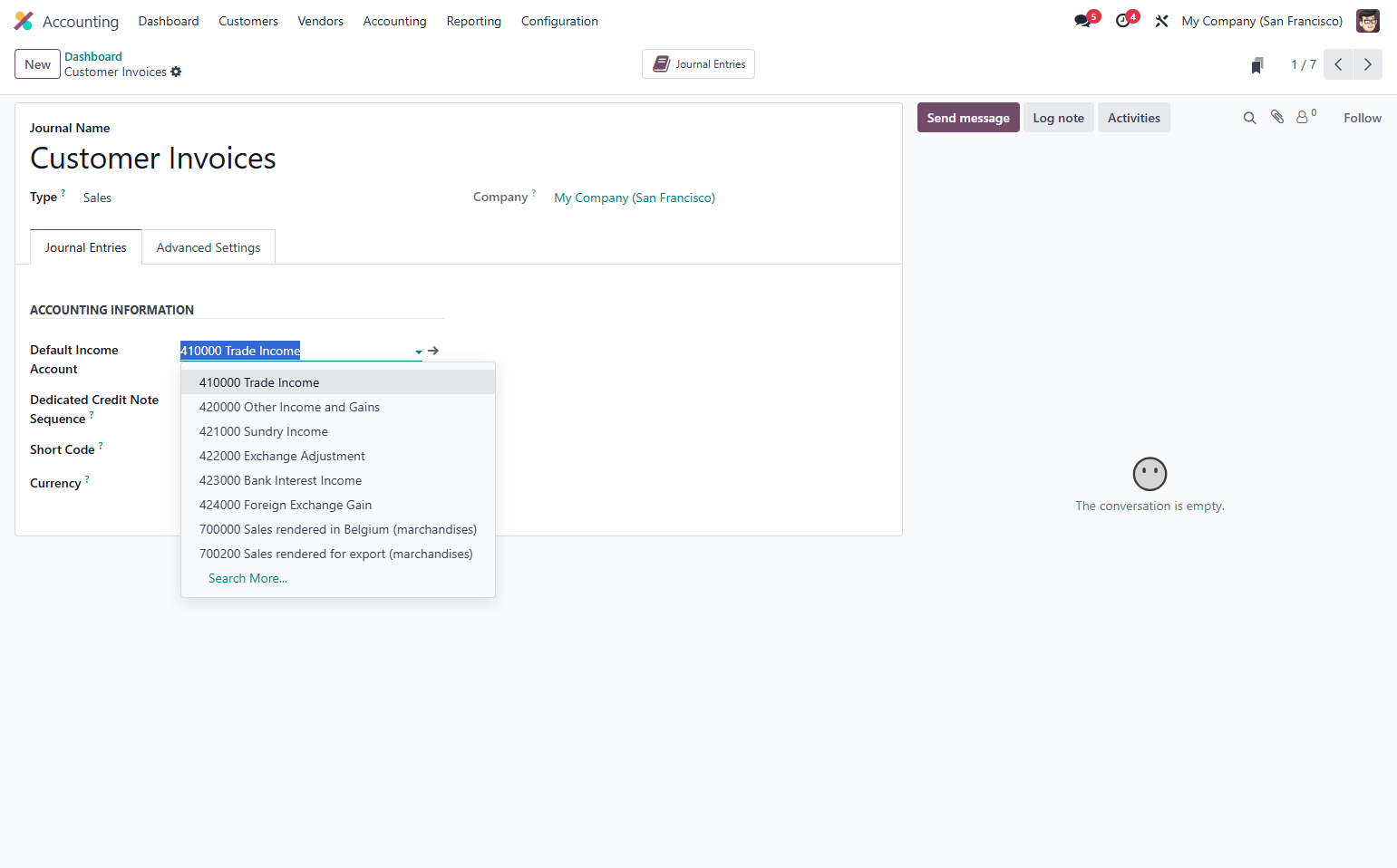Open the Configuration menu

coord(559,21)
